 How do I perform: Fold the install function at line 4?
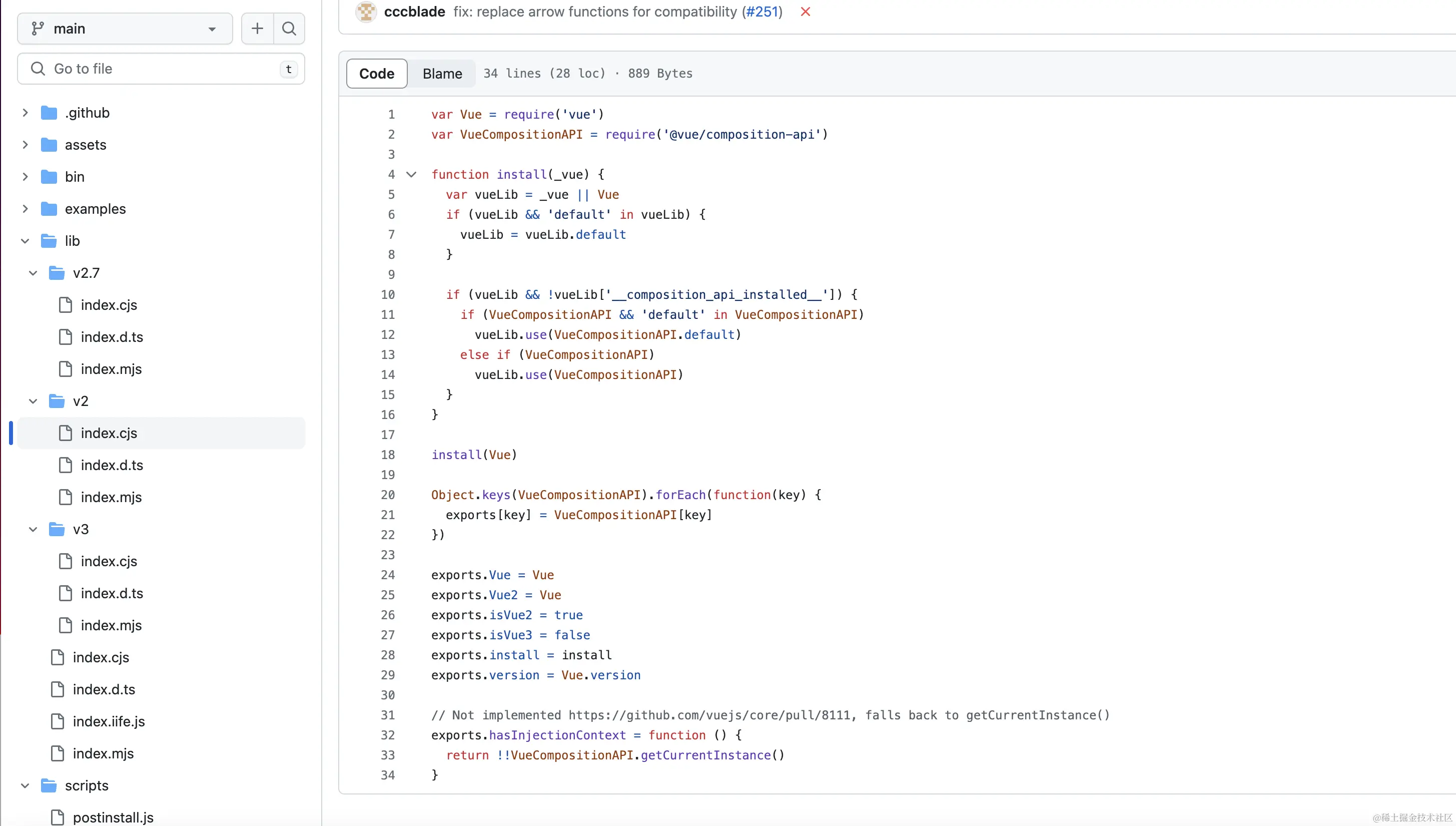[x=412, y=175]
